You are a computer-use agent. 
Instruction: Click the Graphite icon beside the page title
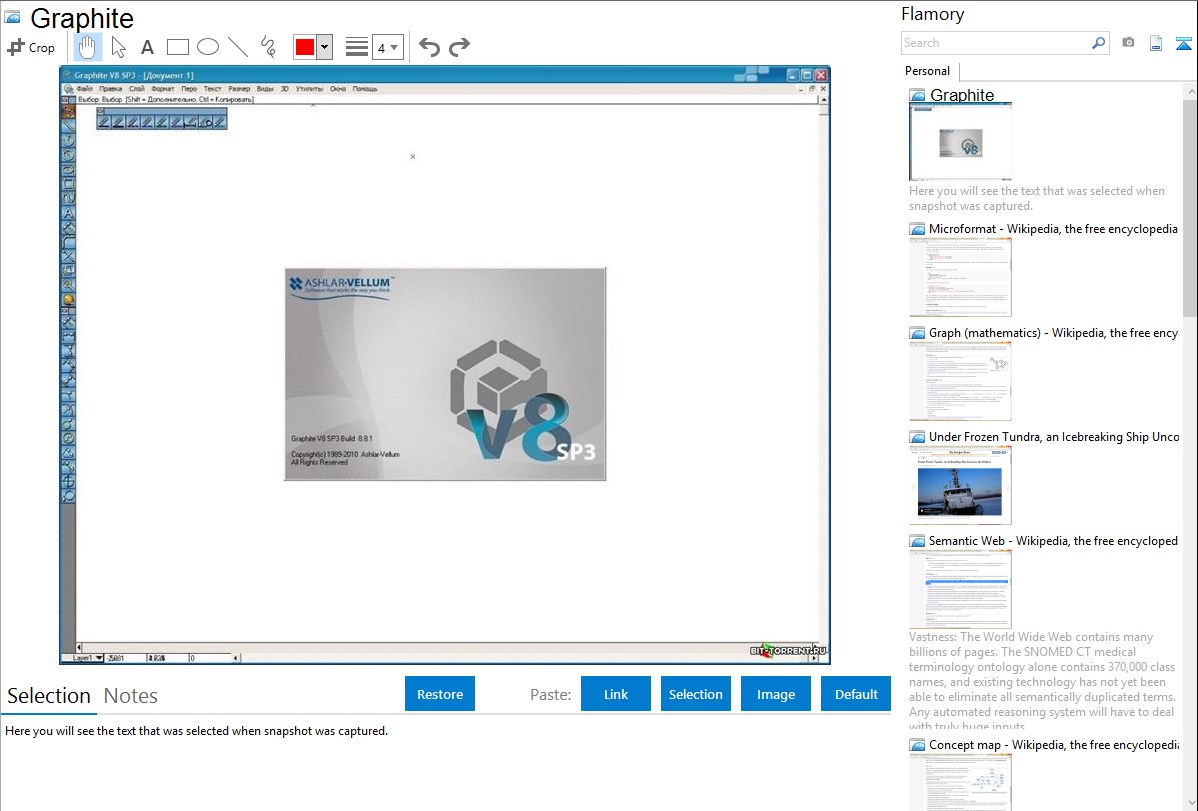(x=12, y=17)
